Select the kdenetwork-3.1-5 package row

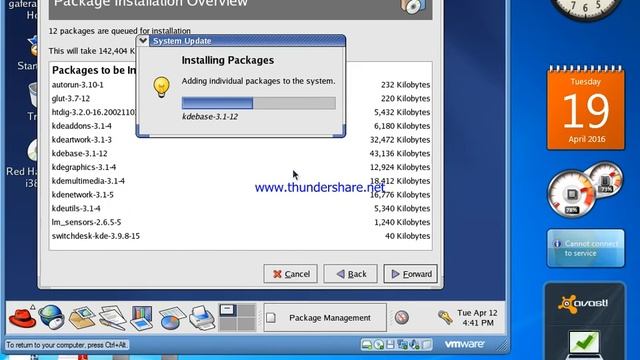pos(241,195)
